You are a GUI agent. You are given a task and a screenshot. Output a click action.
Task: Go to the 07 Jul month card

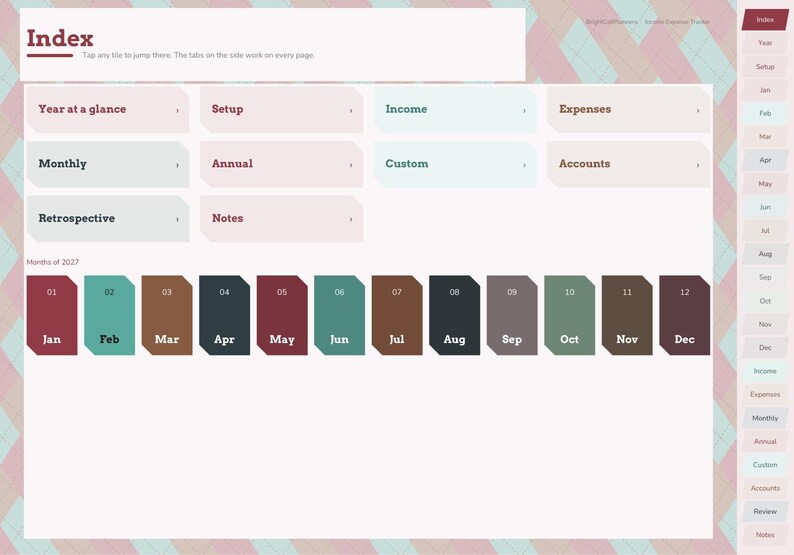click(x=397, y=315)
